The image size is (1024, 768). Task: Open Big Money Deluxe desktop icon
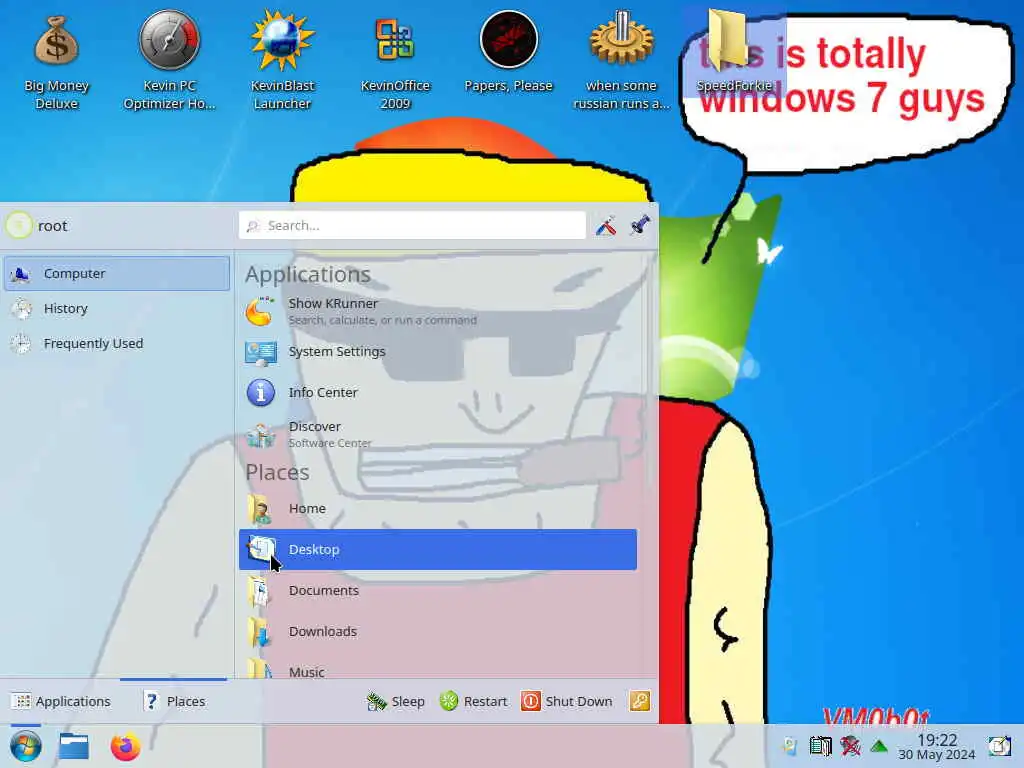56,62
